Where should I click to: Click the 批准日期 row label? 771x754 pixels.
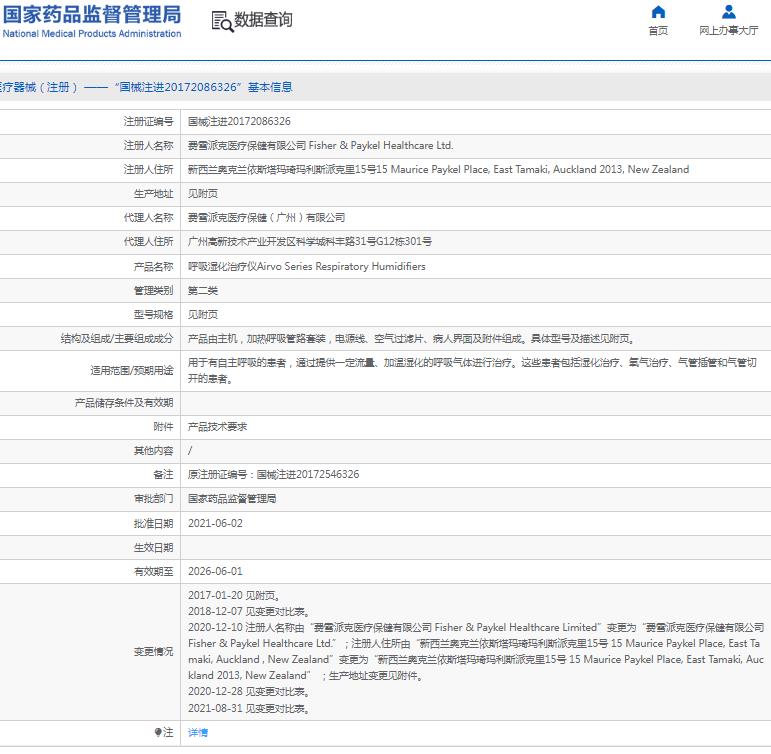coord(153,524)
